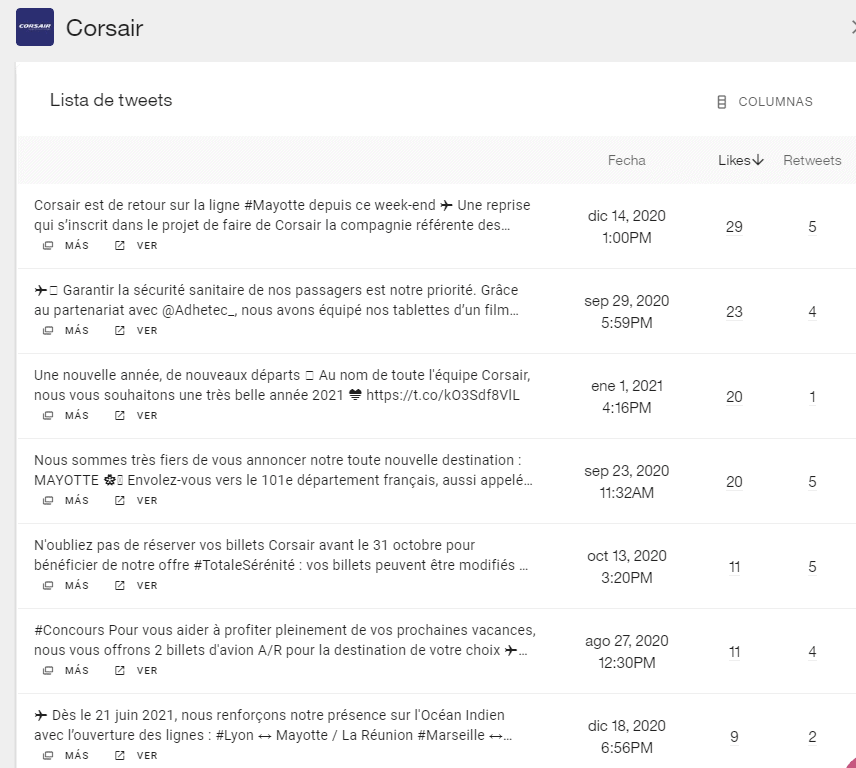Select tweet text 'Garantir la sécurité sanitaire de nos passagers'
The image size is (856, 768).
212,290
